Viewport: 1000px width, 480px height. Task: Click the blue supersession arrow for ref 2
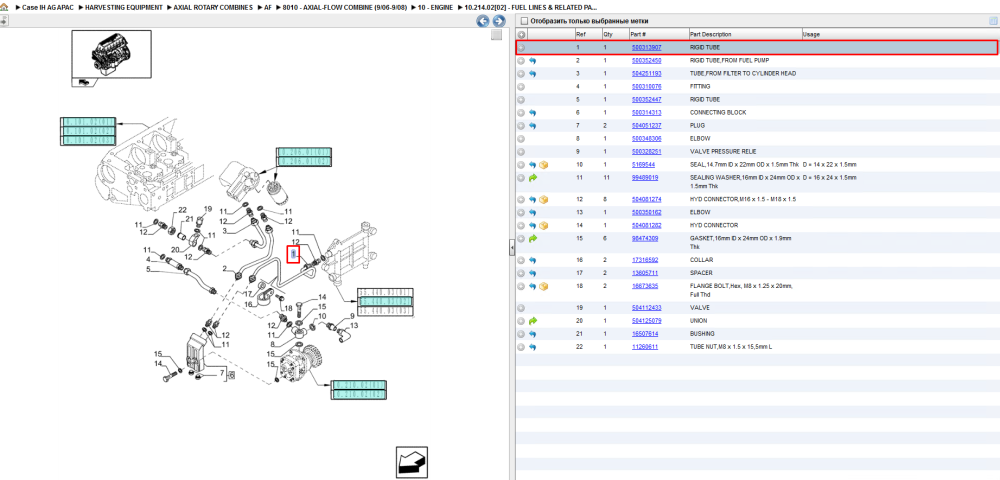pos(533,61)
